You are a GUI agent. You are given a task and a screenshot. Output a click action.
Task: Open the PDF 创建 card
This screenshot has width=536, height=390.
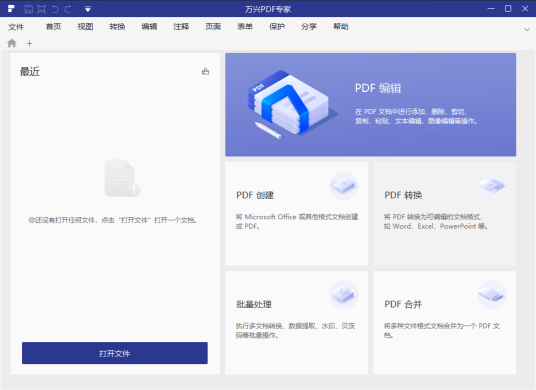[x=296, y=214]
